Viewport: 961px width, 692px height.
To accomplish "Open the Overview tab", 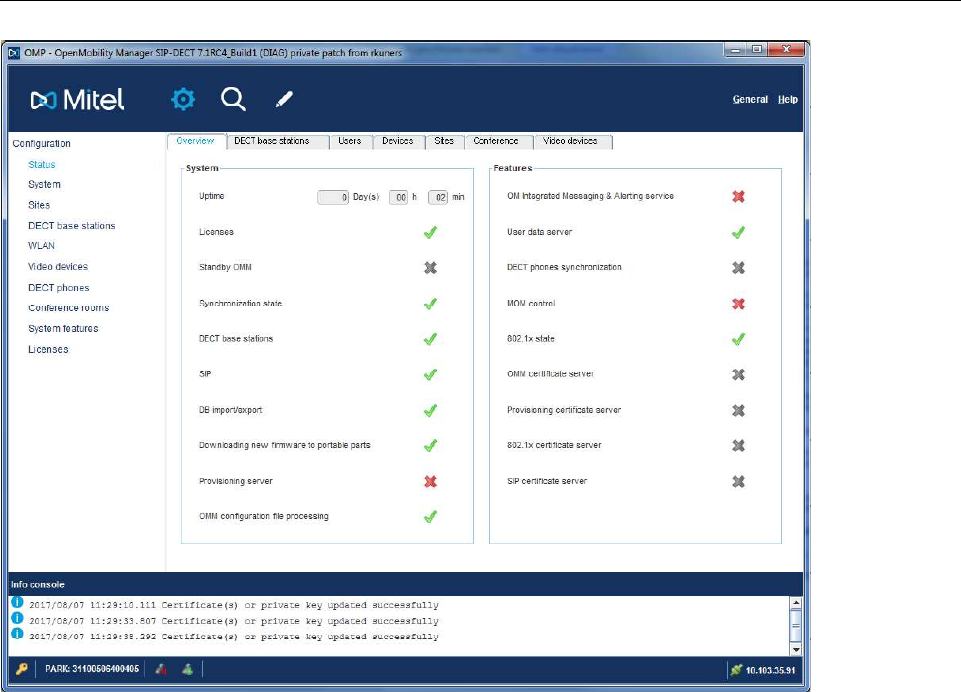I will 196,141.
